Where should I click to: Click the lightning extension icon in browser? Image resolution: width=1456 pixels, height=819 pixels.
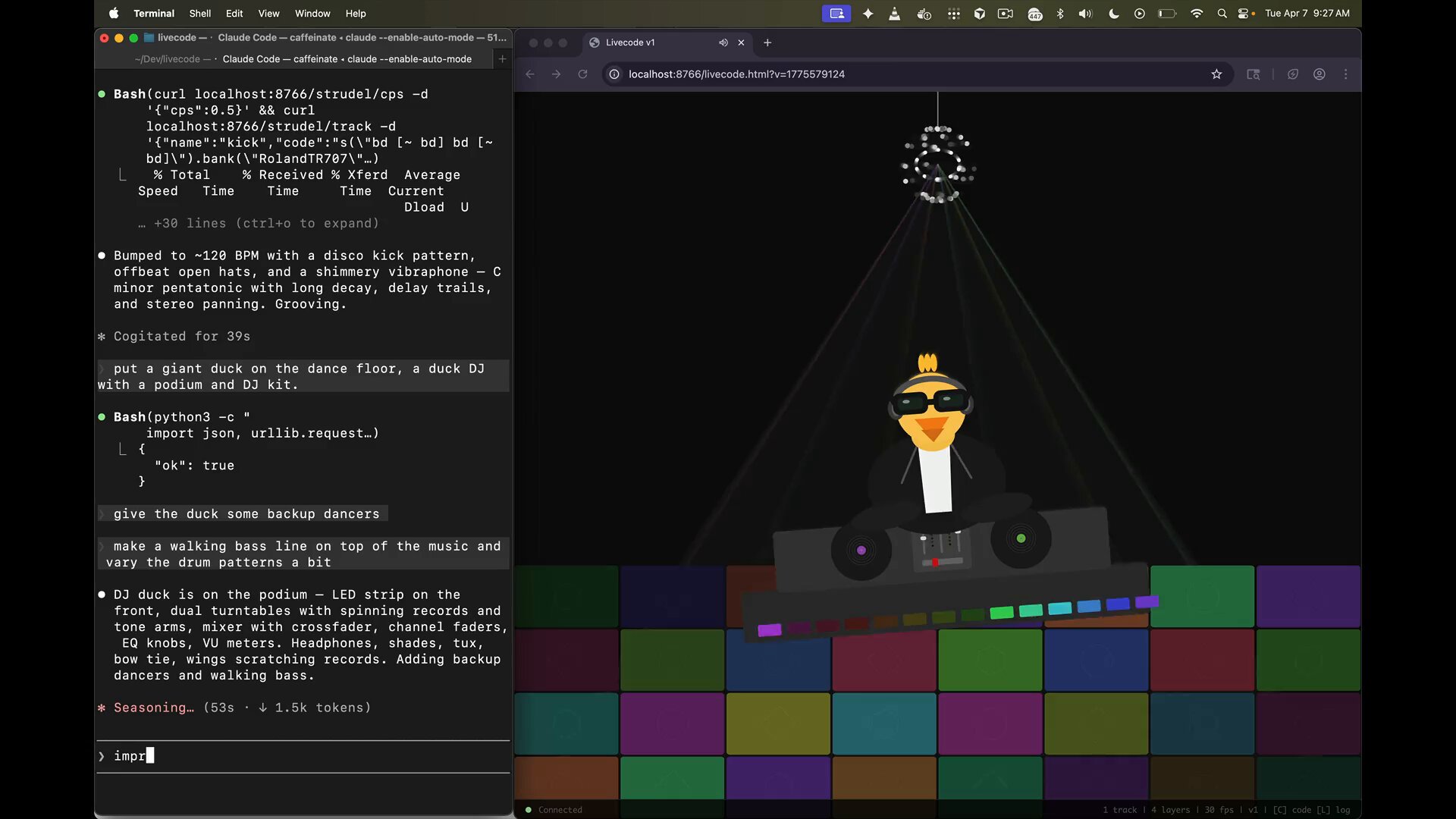(1293, 74)
